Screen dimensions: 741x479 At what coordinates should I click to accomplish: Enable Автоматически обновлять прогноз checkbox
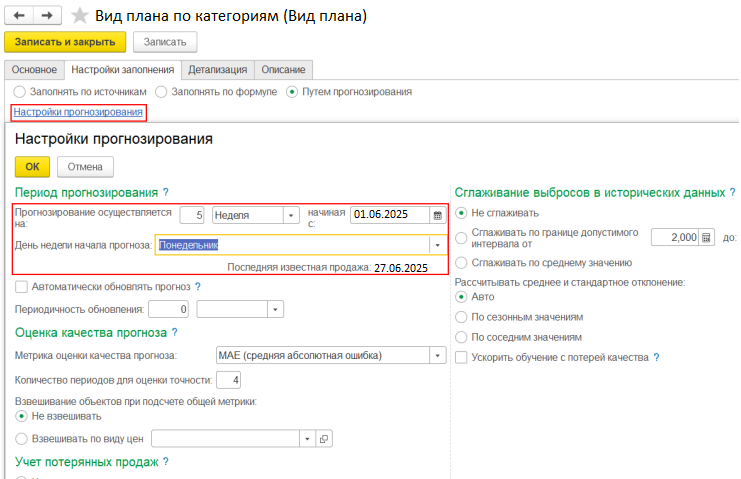tap(22, 287)
